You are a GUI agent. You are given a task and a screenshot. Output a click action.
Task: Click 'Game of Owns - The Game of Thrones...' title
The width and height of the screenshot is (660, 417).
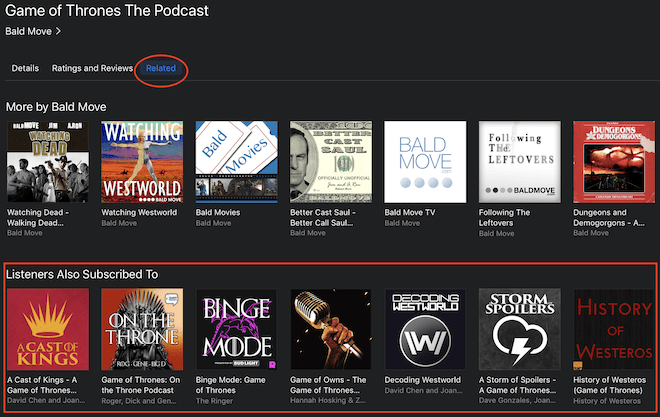point(328,385)
